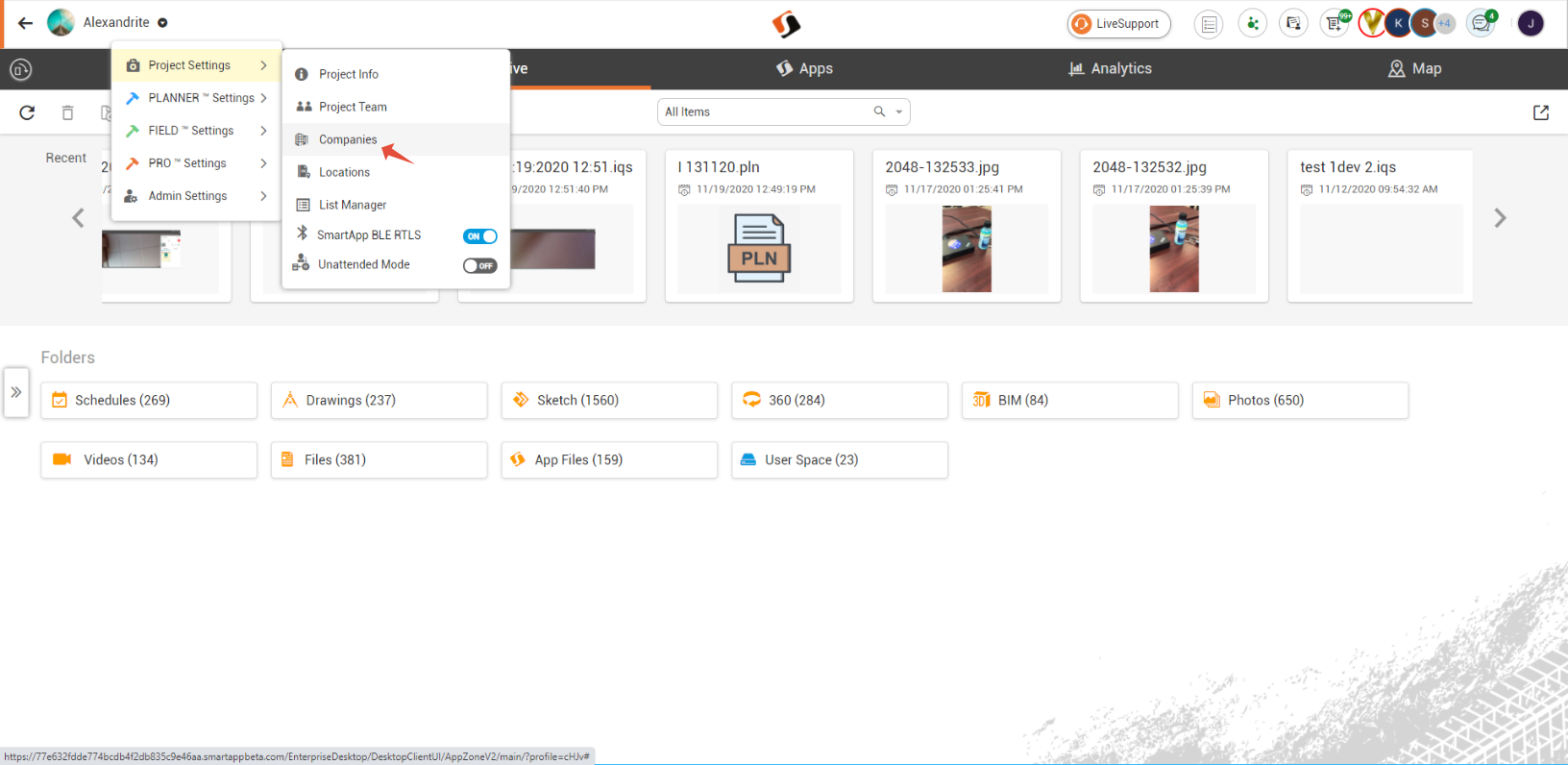1568x765 pixels.
Task: Click the SmartApp logo at top center
Action: click(x=786, y=24)
